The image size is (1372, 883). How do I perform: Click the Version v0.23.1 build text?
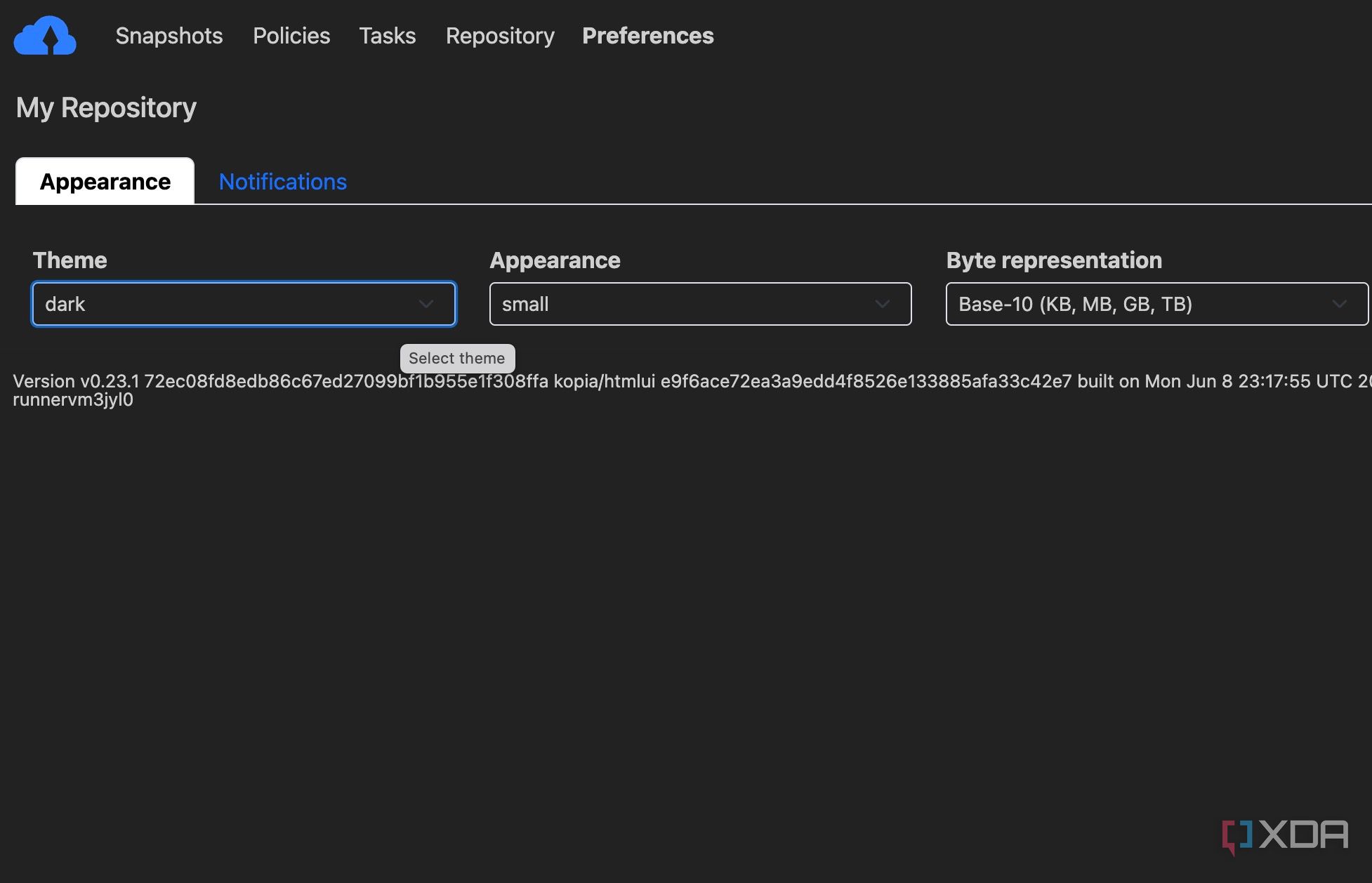(x=692, y=390)
